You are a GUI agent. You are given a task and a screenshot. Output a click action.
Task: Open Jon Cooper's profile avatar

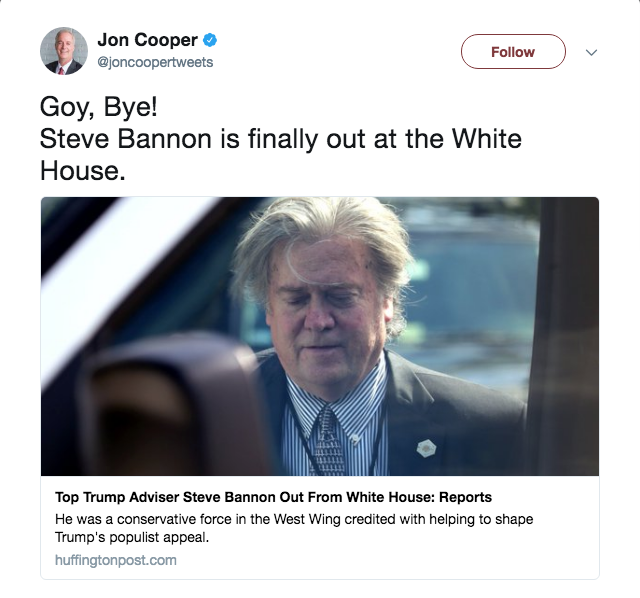(x=64, y=51)
